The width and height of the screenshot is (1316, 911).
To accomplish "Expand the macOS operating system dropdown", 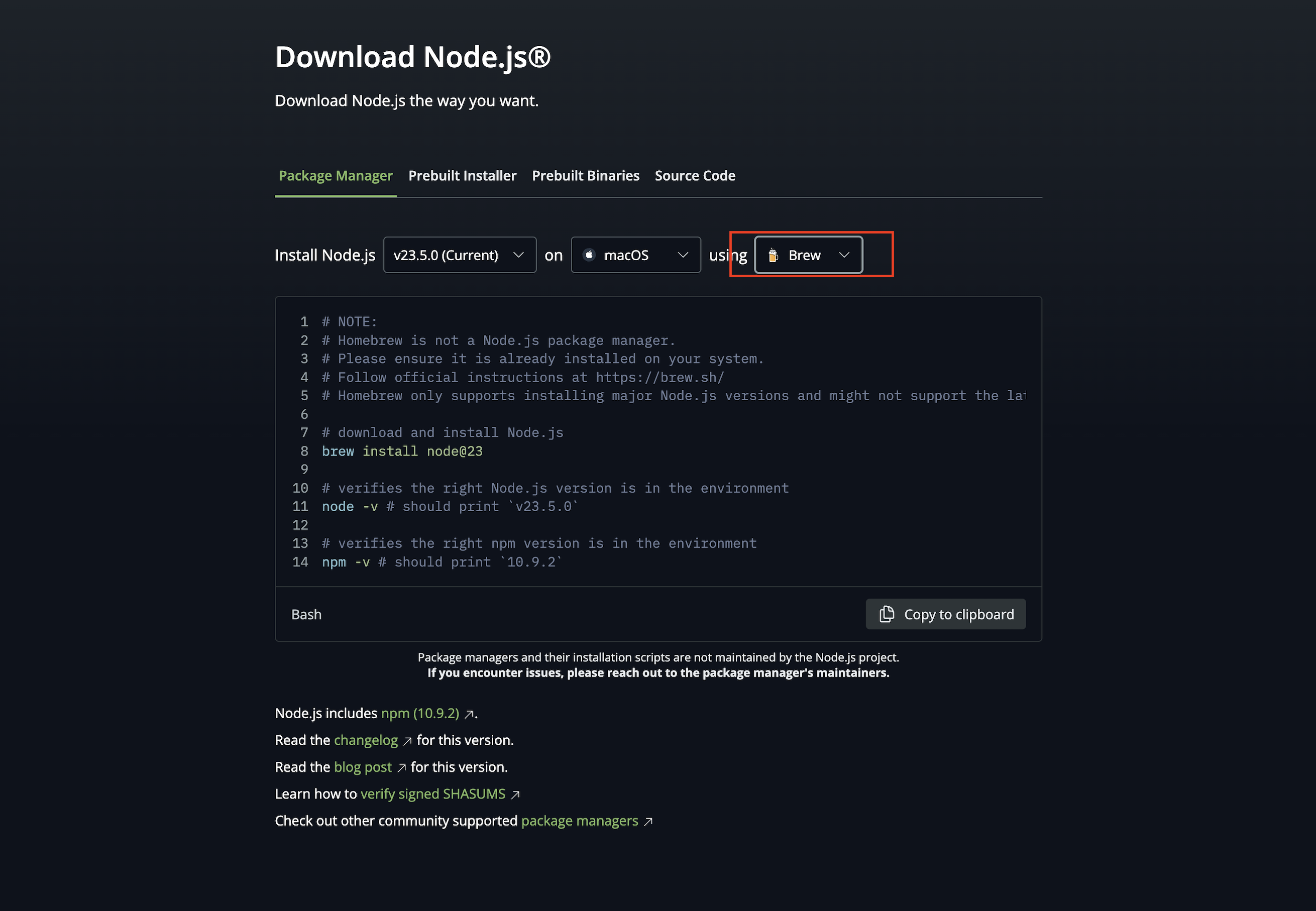I will pos(635,255).
